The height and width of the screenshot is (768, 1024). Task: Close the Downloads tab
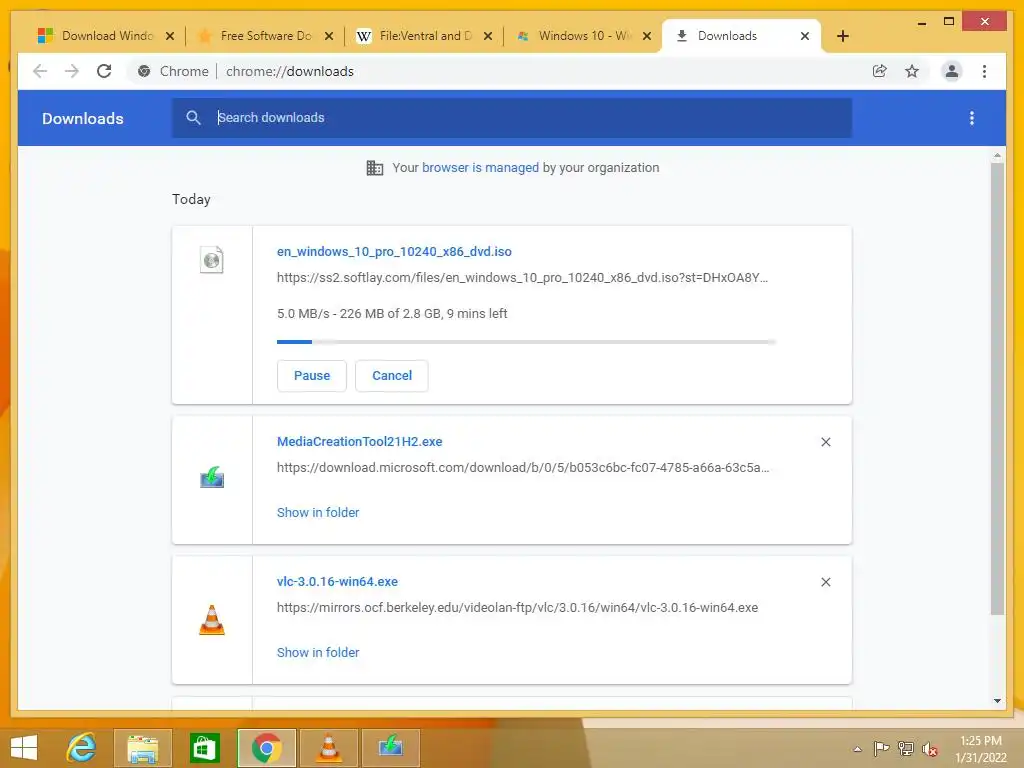coord(805,36)
